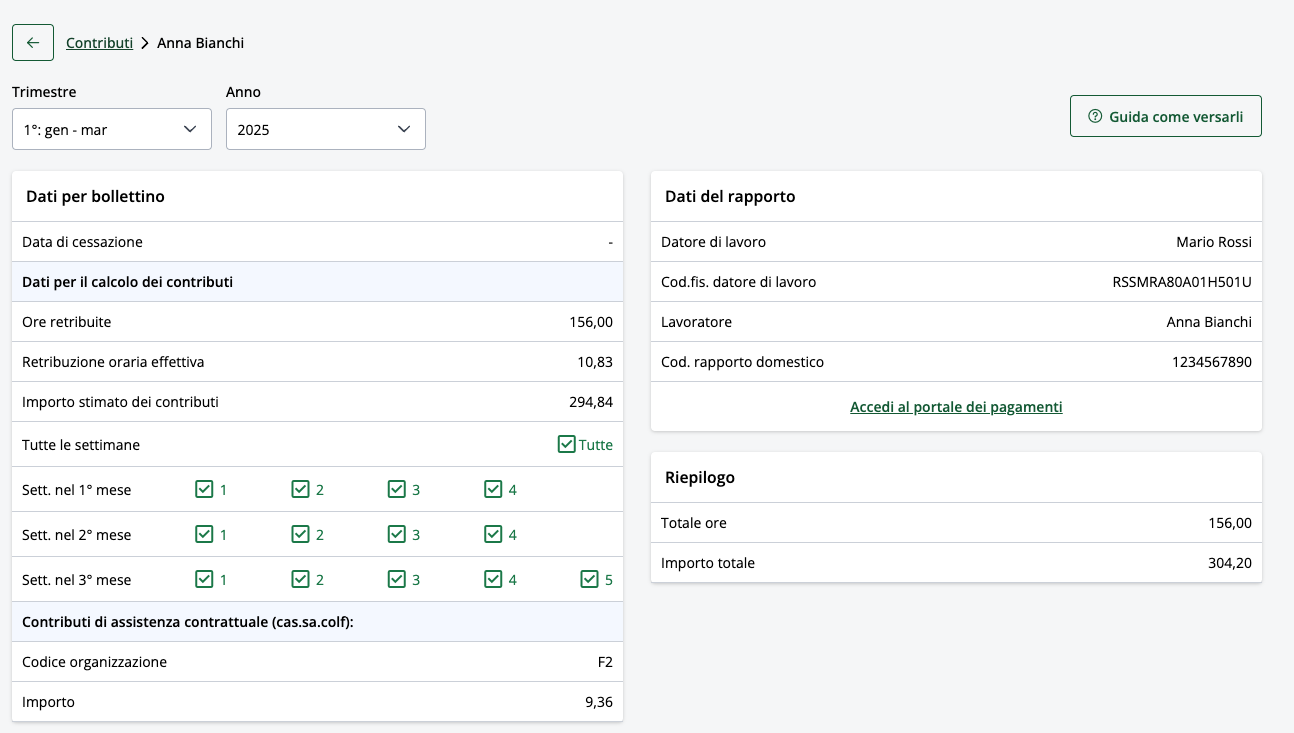This screenshot has width=1294, height=733.
Task: Click the Importo totale value 304,20
Action: tap(1229, 563)
